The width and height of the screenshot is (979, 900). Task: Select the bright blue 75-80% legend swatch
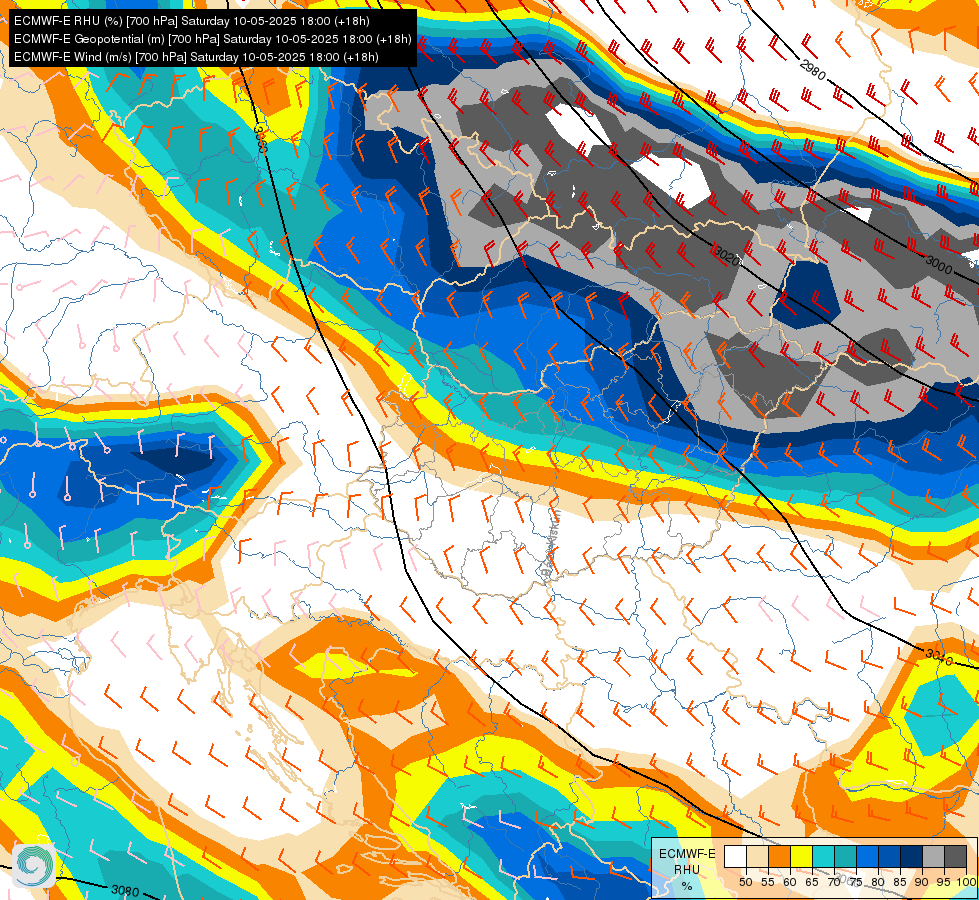coord(868,856)
